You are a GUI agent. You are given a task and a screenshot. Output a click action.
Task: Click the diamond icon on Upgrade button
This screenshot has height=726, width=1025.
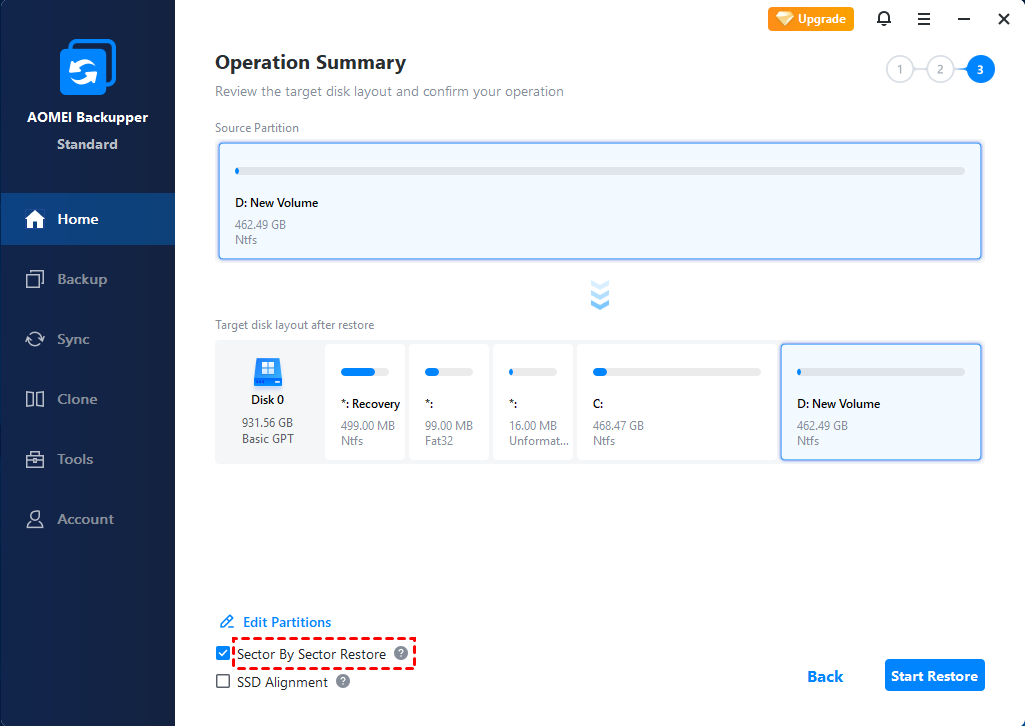coord(784,19)
